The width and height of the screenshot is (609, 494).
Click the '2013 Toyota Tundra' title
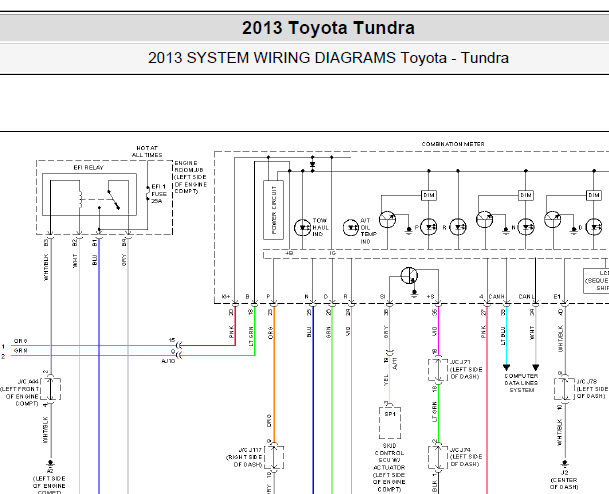coord(328,28)
